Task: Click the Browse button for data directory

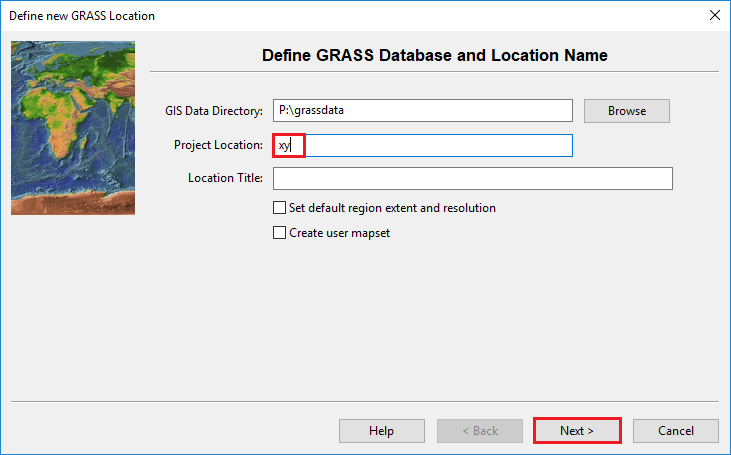Action: point(626,111)
